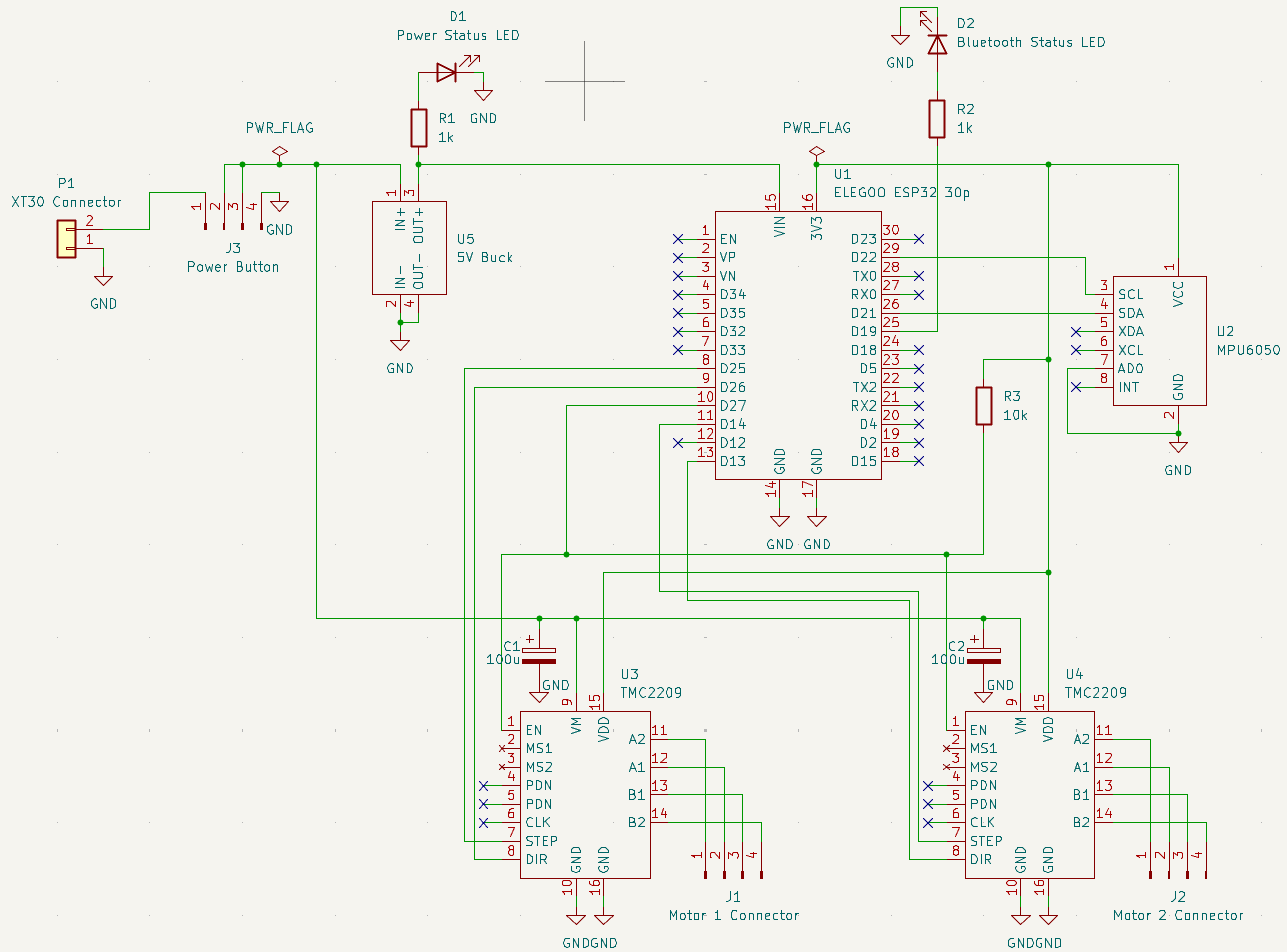Select the U2 MPU6050 component body
Viewport: 1287px width, 952px height.
pyautogui.click(x=1160, y=341)
